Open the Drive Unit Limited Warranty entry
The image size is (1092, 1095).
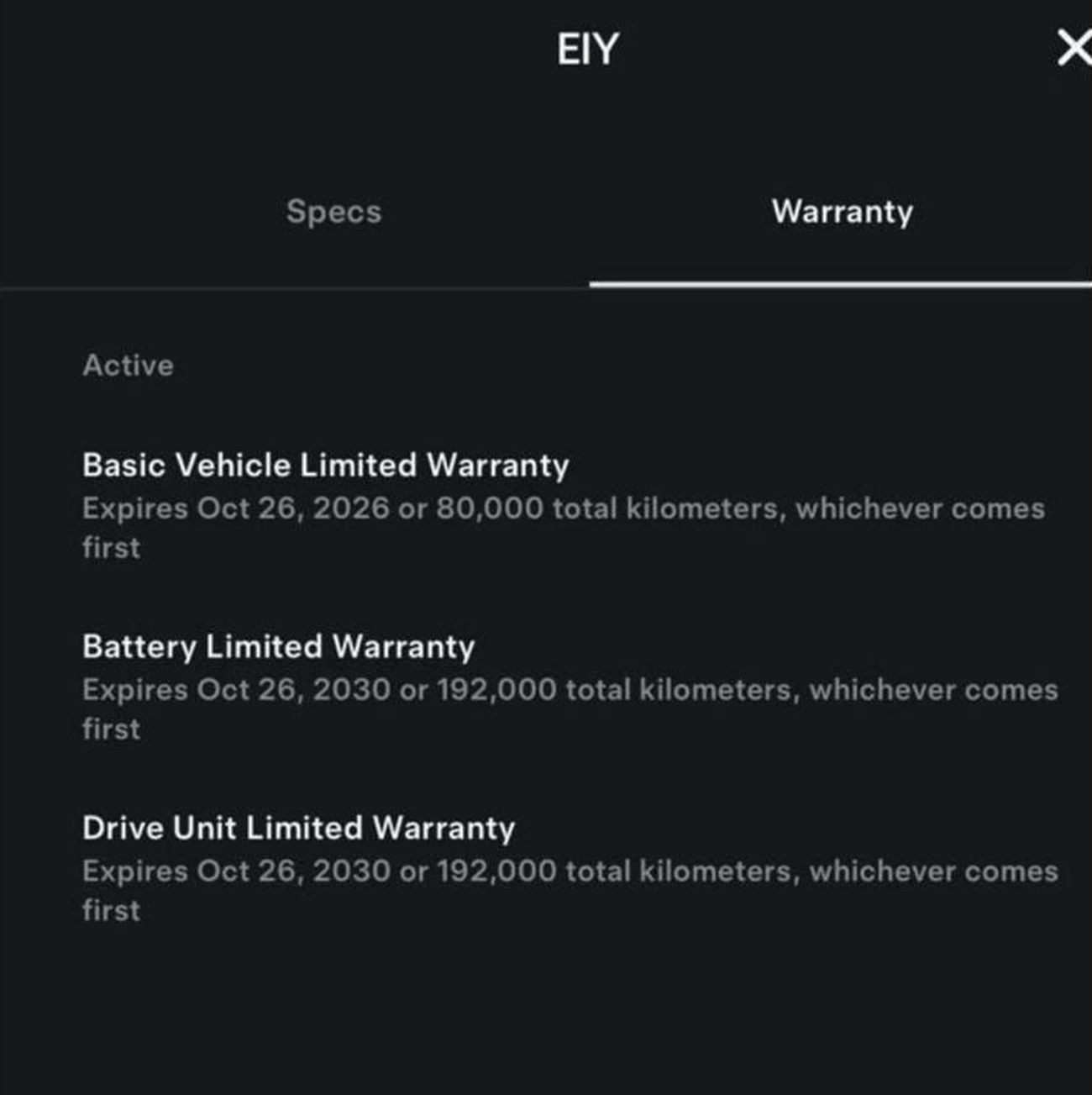298,828
